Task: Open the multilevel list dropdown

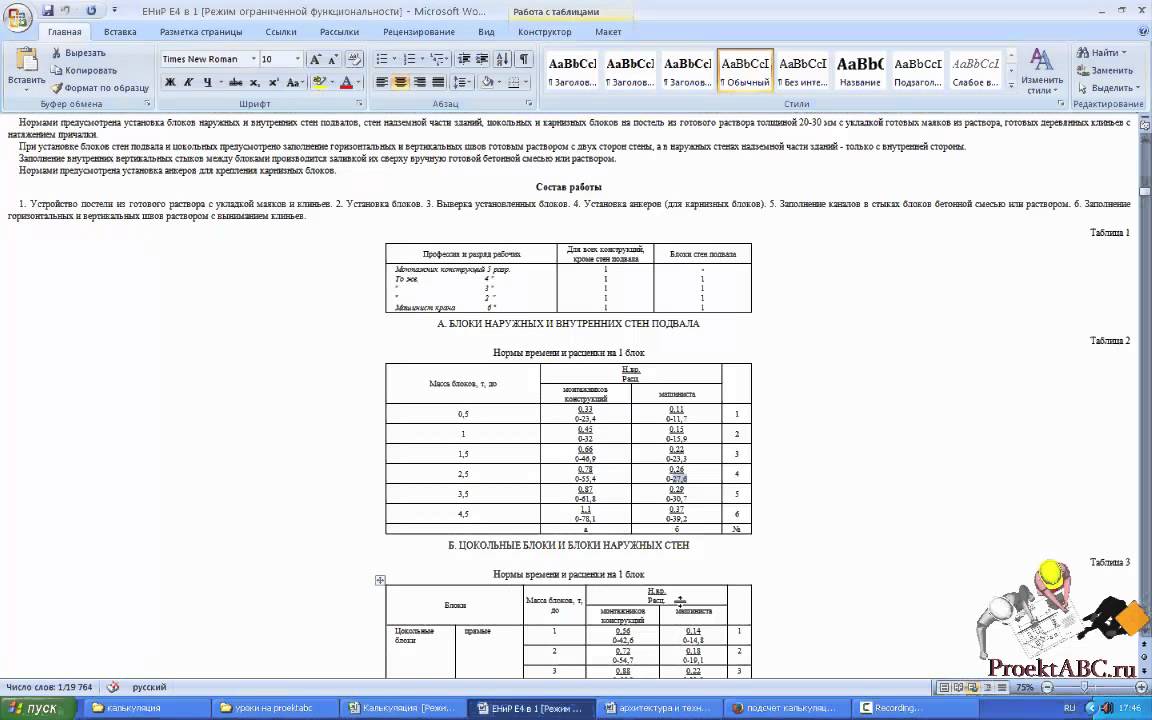Action: coord(447,59)
